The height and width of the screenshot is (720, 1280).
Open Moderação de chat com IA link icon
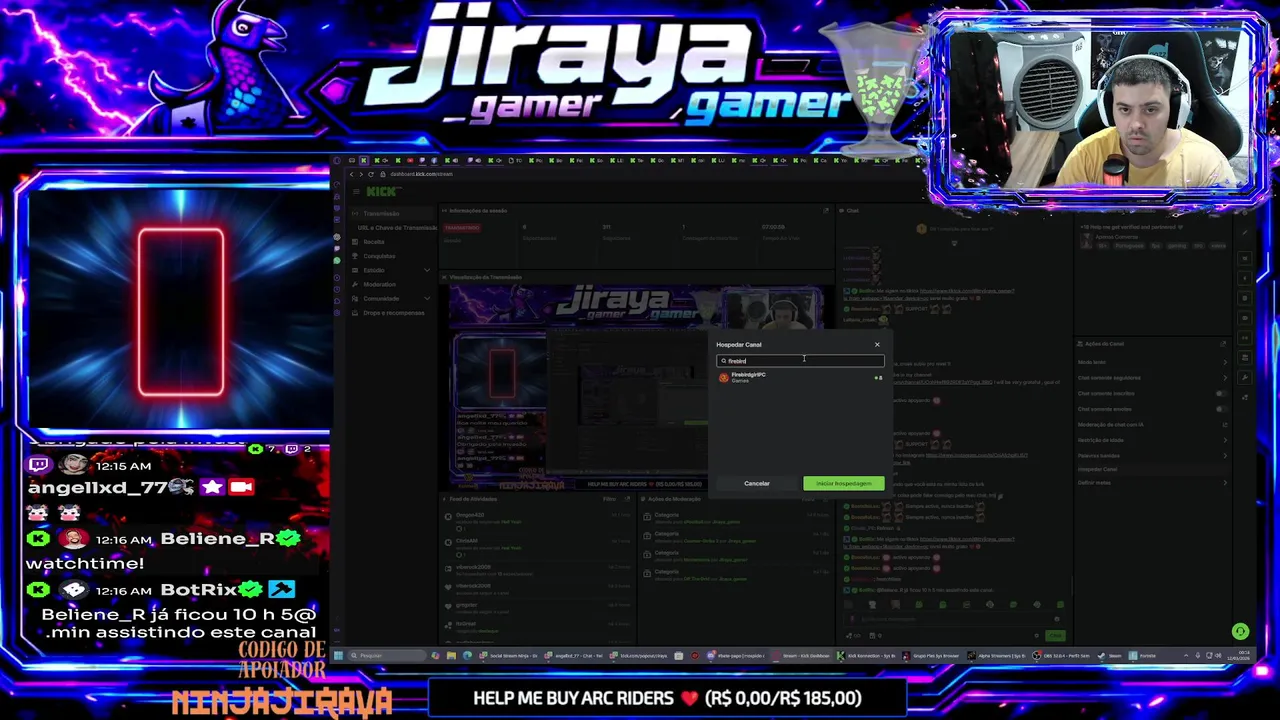pos(1225,424)
